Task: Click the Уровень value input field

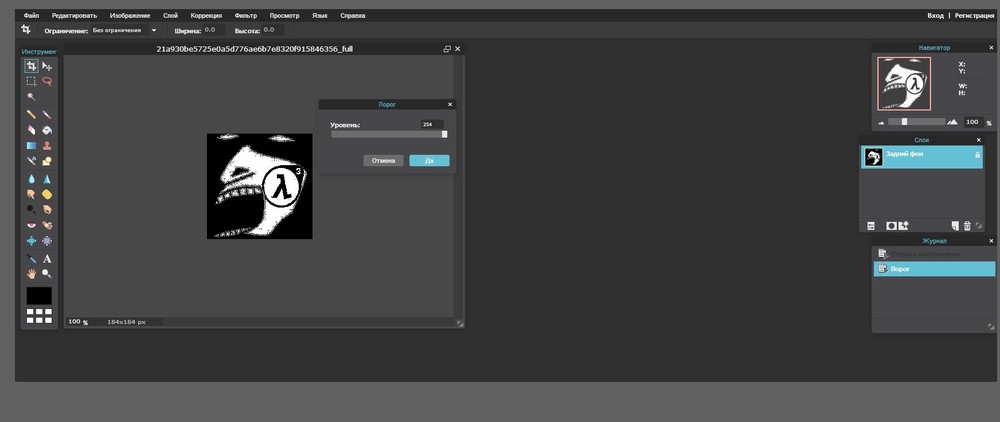Action: click(431, 124)
